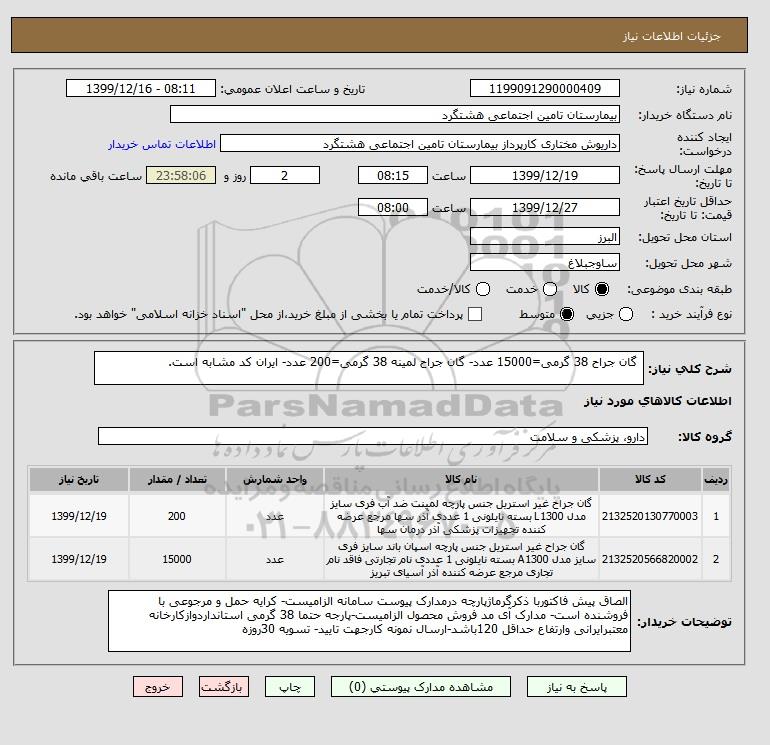Click unit عدد in row 2
The height and width of the screenshot is (745, 770).
click(275, 559)
